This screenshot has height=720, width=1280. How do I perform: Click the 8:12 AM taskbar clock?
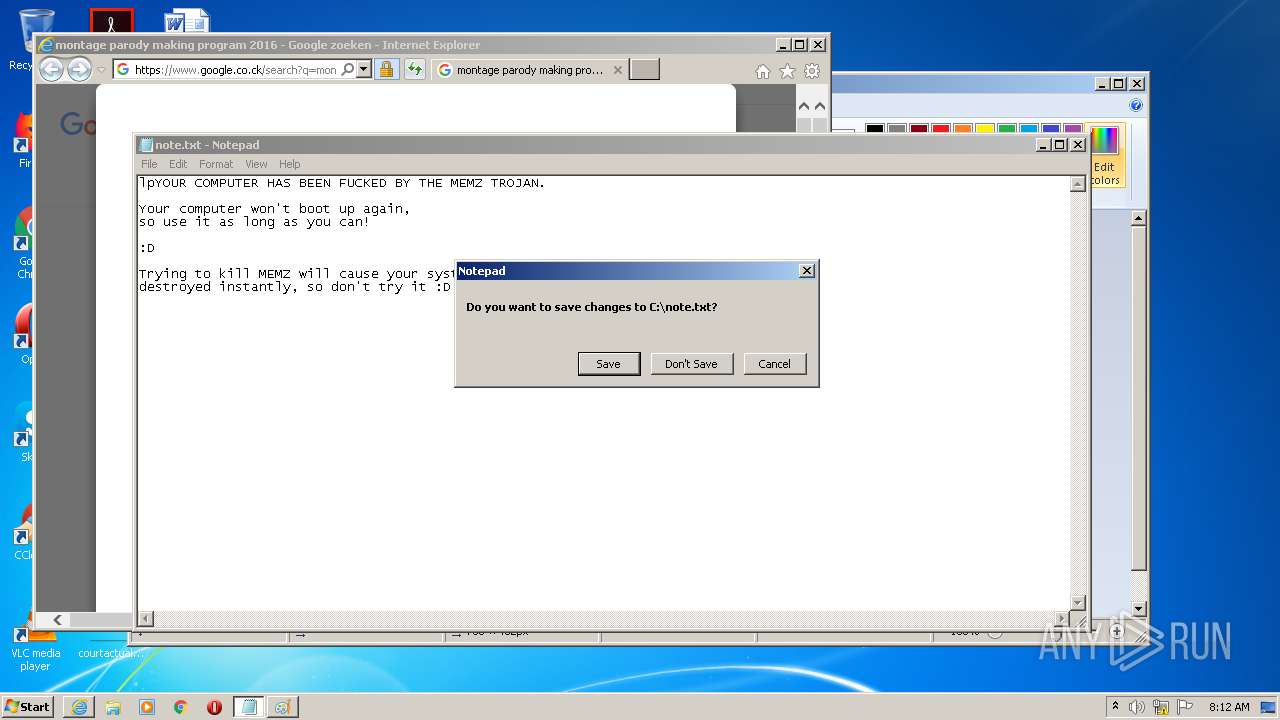pos(1229,707)
